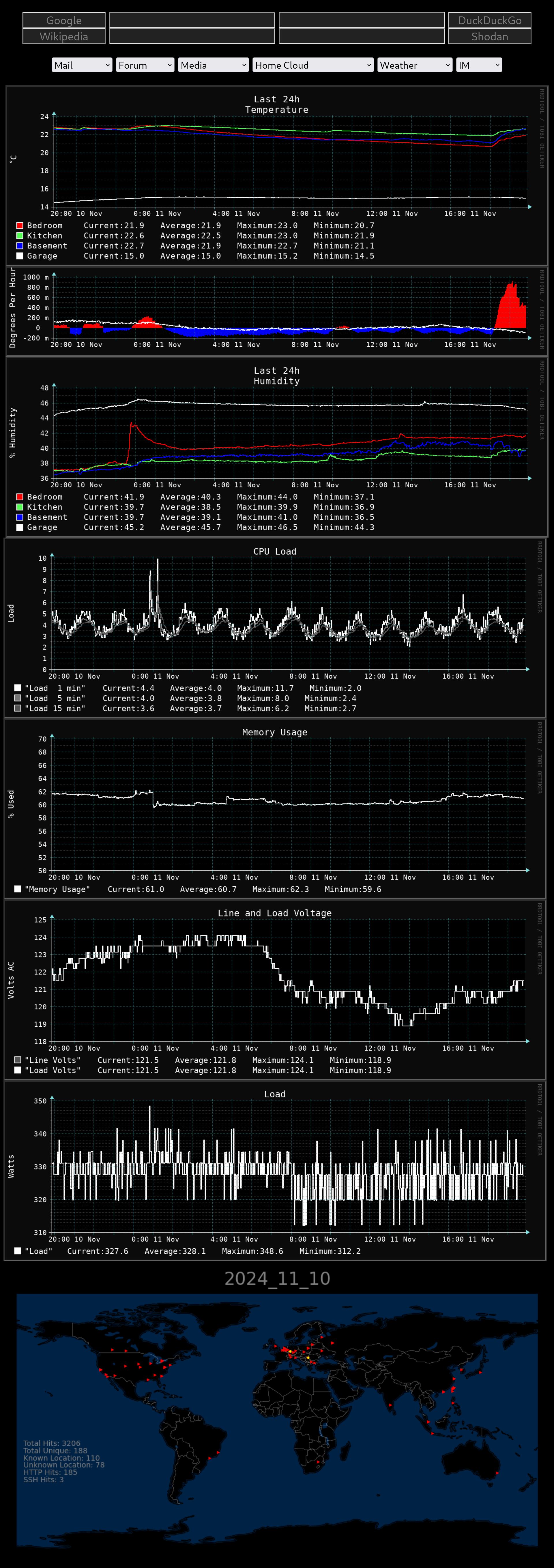554x1568 pixels.
Task: Focus the search field next to DuckDuckGo
Action: (x=362, y=20)
